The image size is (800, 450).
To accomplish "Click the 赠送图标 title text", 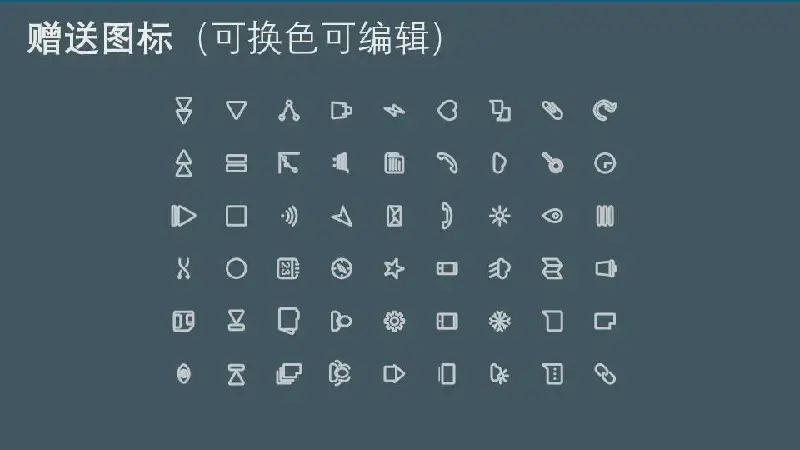I will click(x=100, y=39).
